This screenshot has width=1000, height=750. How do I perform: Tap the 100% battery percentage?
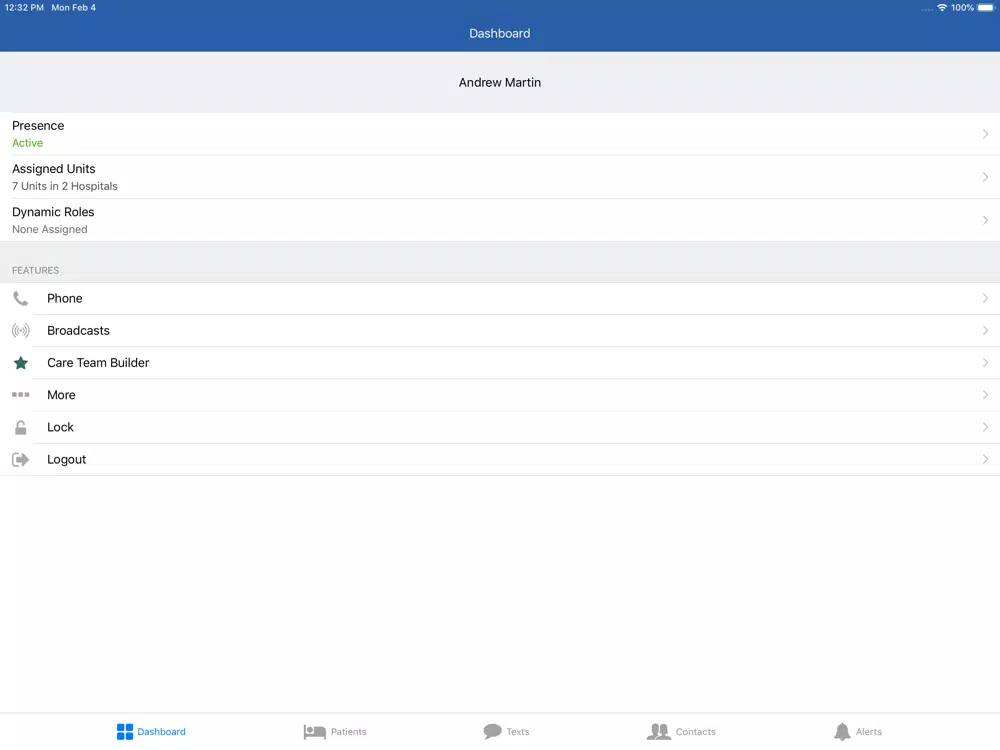[x=962, y=8]
